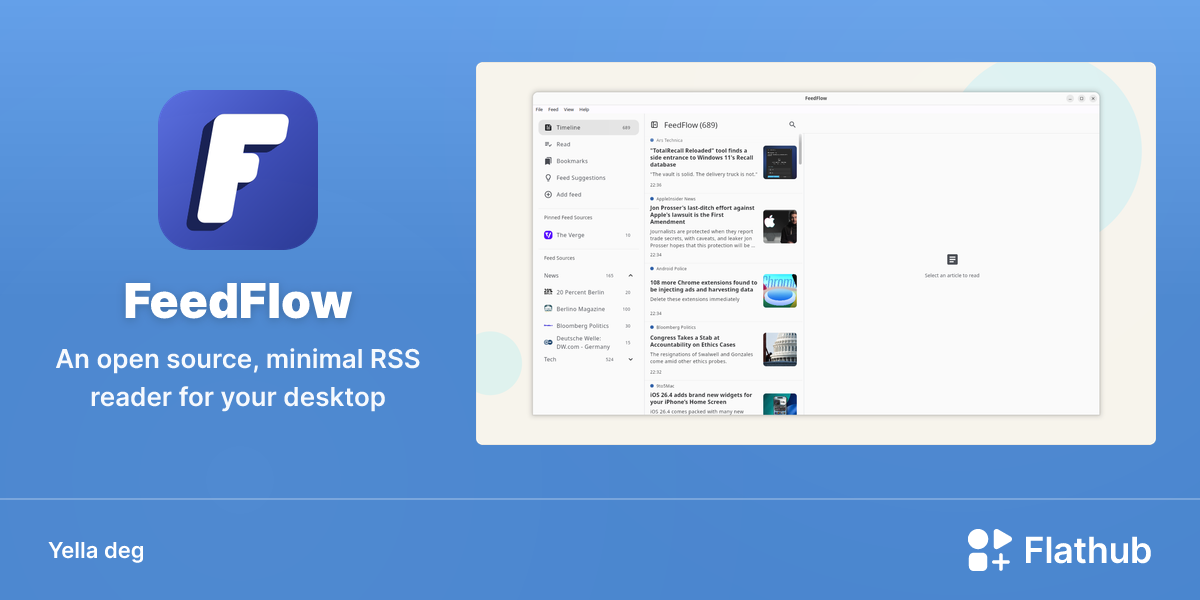Click the TotalRecall article thumbnail
1200x600 pixels.
(780, 162)
